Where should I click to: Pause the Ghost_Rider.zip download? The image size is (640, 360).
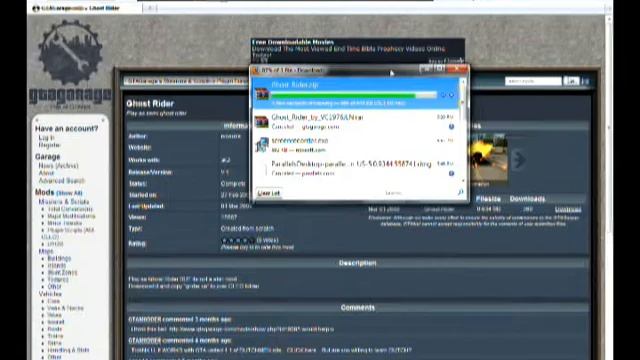pos(443,95)
